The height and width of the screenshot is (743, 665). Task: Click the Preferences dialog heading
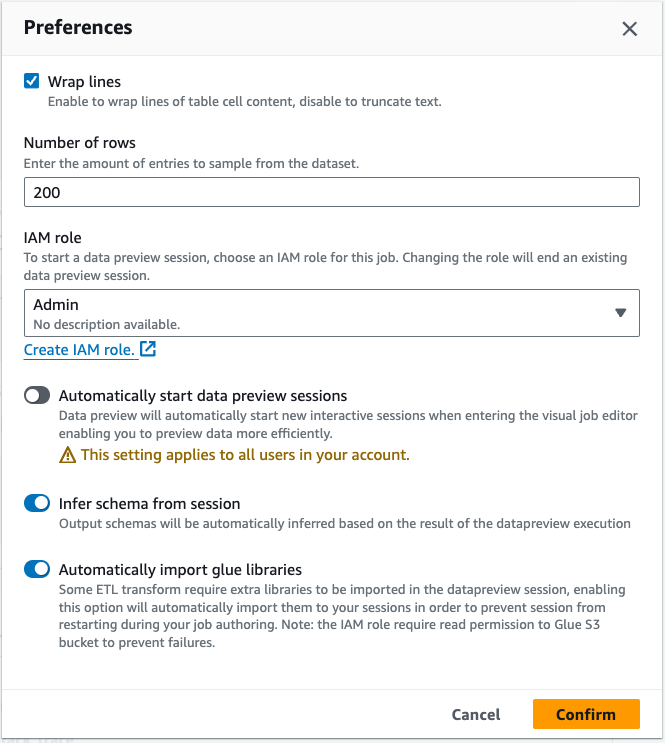pyautogui.click(x=78, y=28)
